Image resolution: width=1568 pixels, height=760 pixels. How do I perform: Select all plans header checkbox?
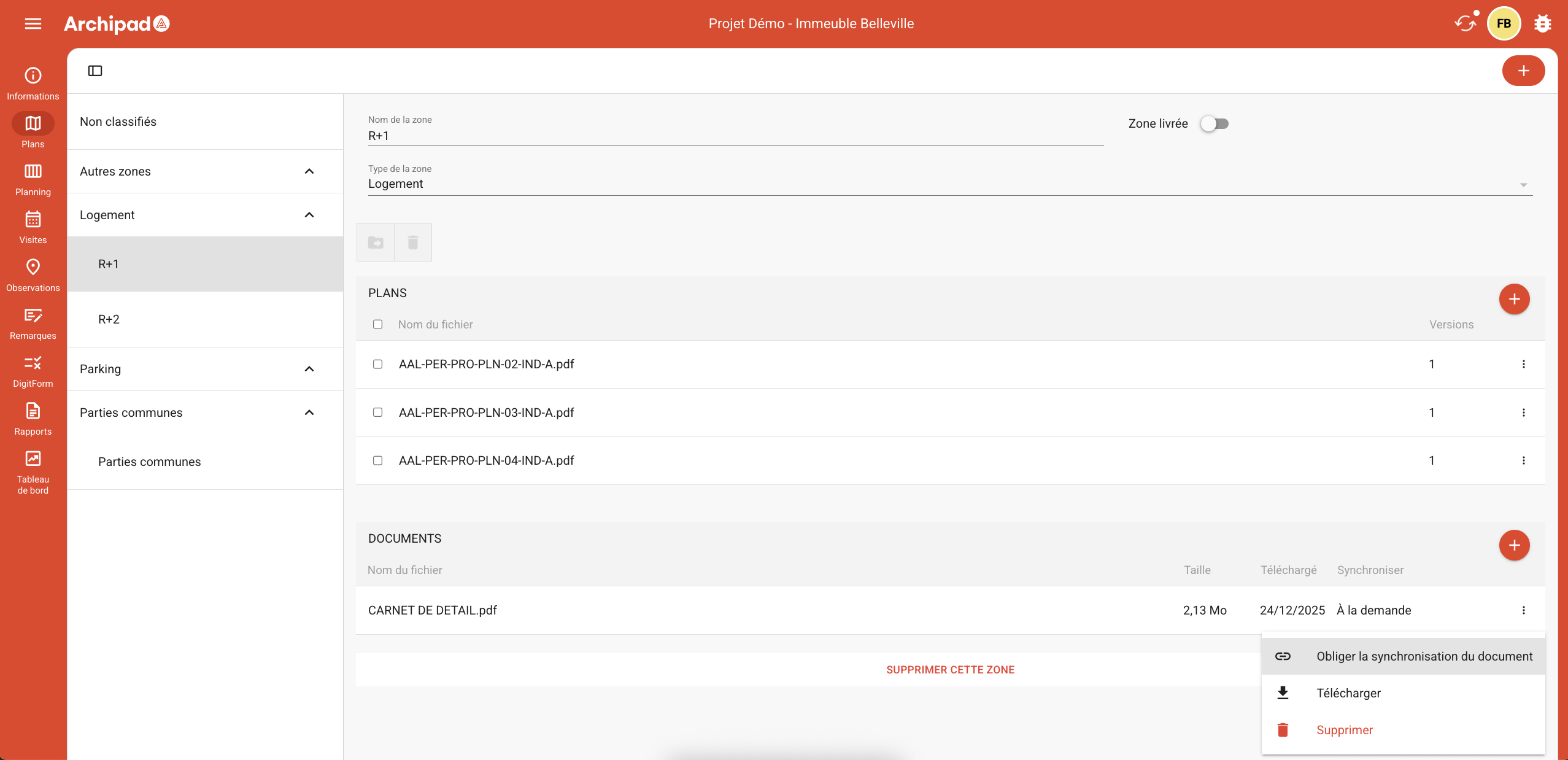[377, 324]
